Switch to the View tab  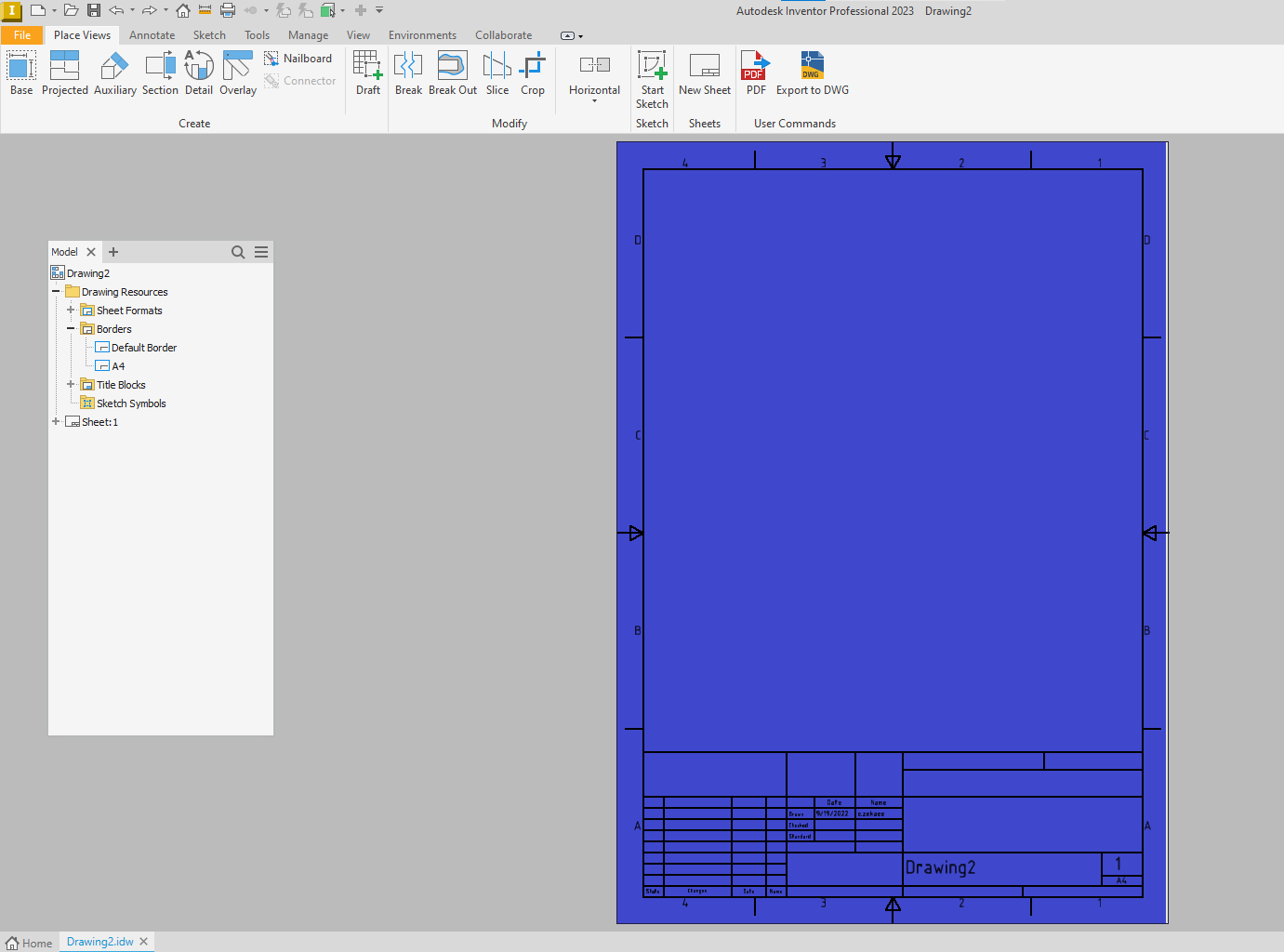pos(358,35)
